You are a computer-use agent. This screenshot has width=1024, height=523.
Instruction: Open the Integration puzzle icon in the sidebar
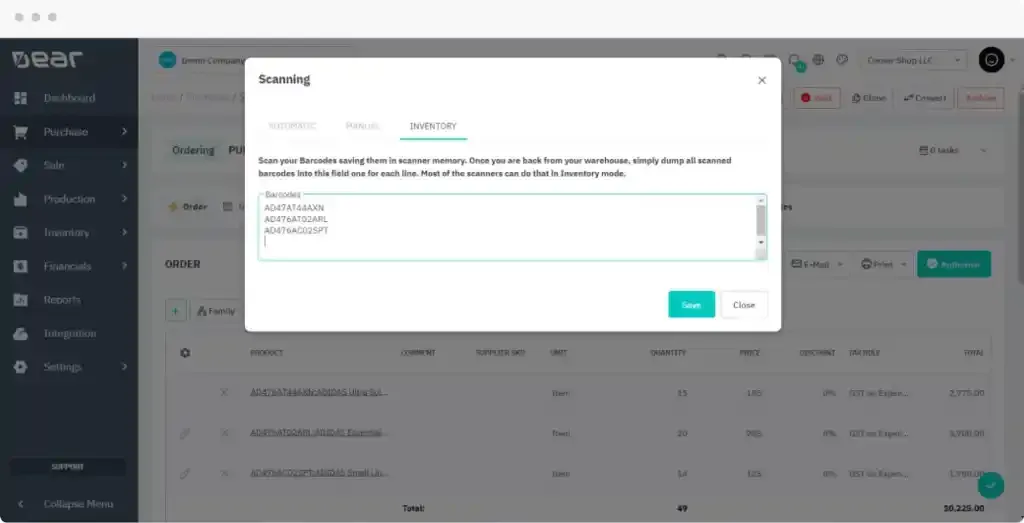(x=20, y=333)
